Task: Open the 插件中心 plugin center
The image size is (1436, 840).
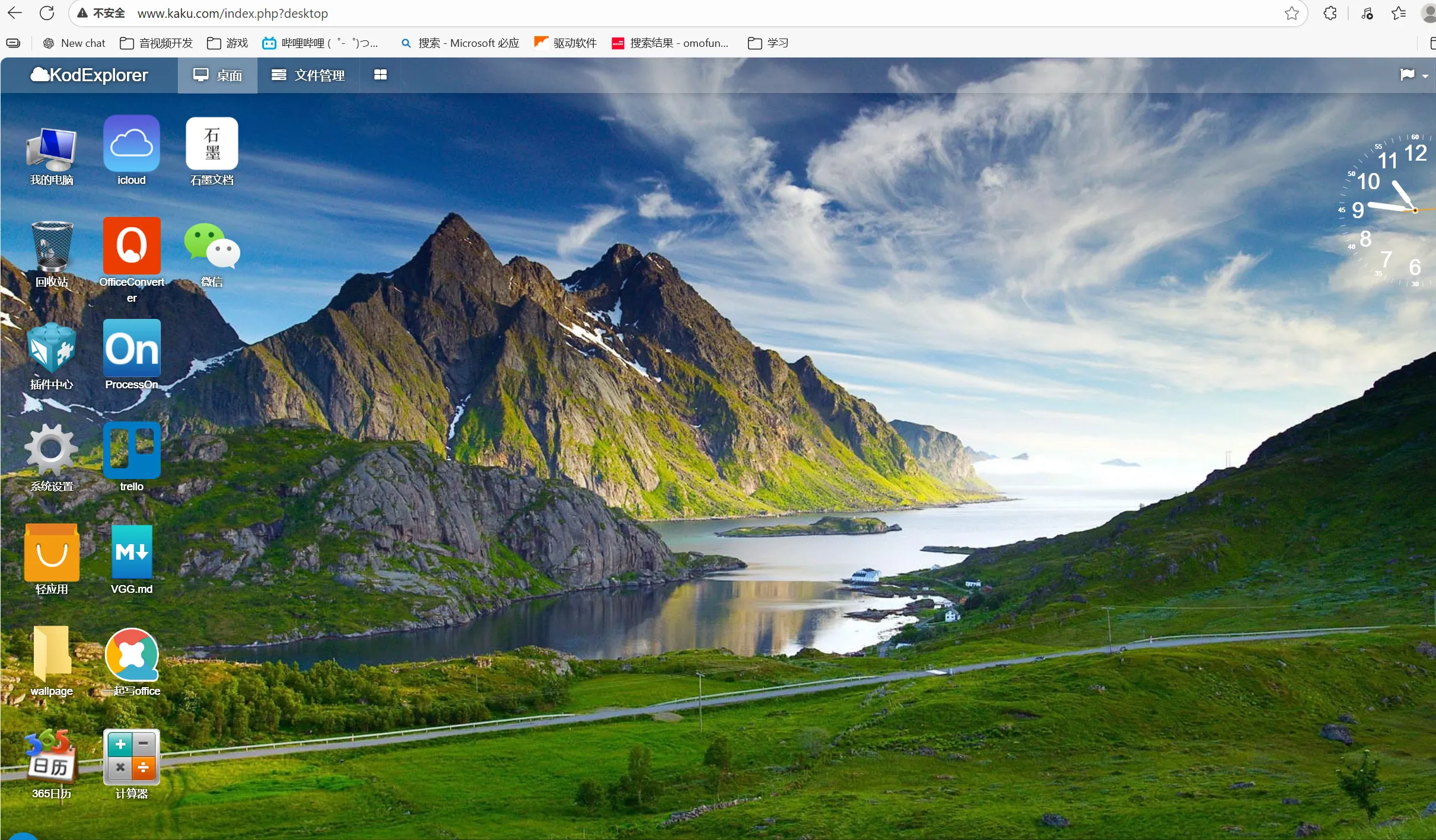Action: 51,349
